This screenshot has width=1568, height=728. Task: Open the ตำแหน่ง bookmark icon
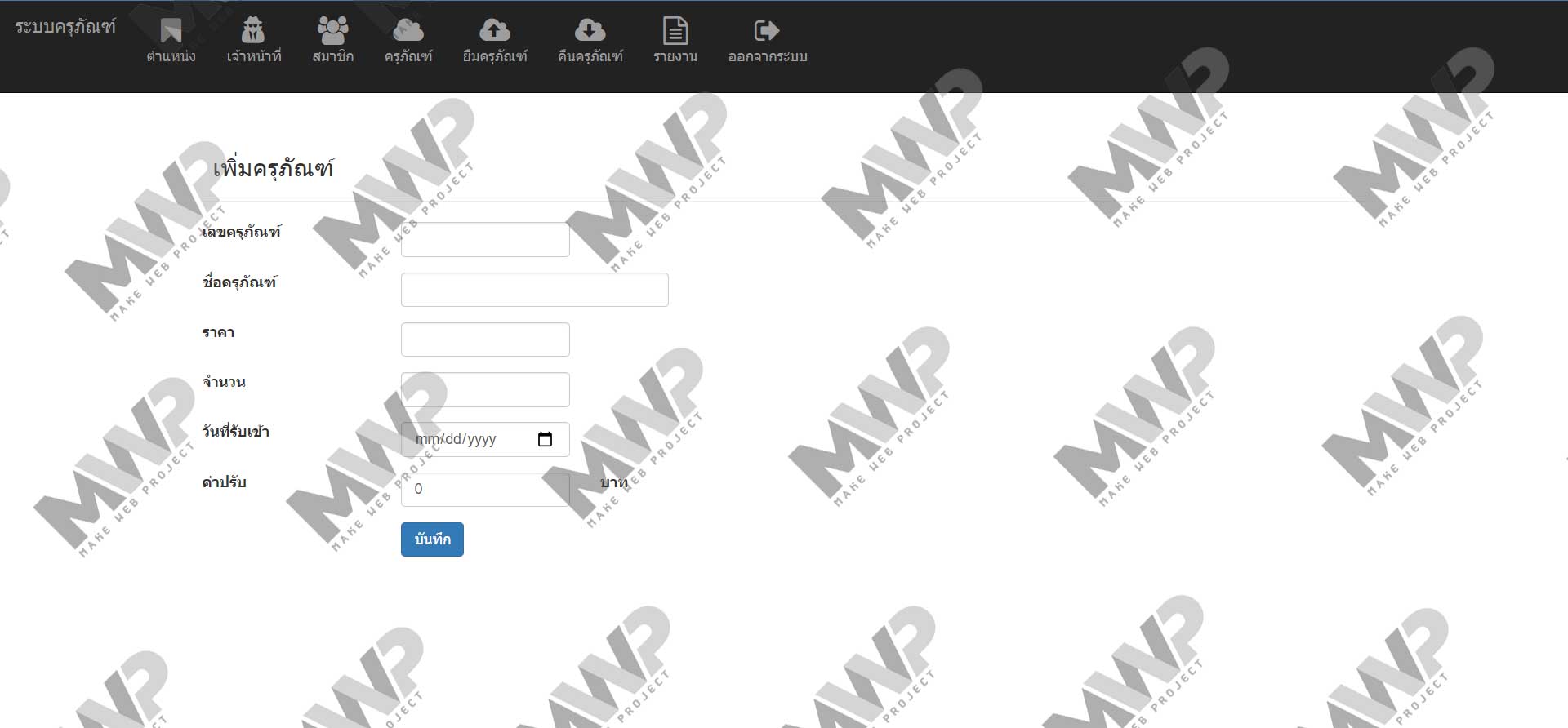(171, 31)
